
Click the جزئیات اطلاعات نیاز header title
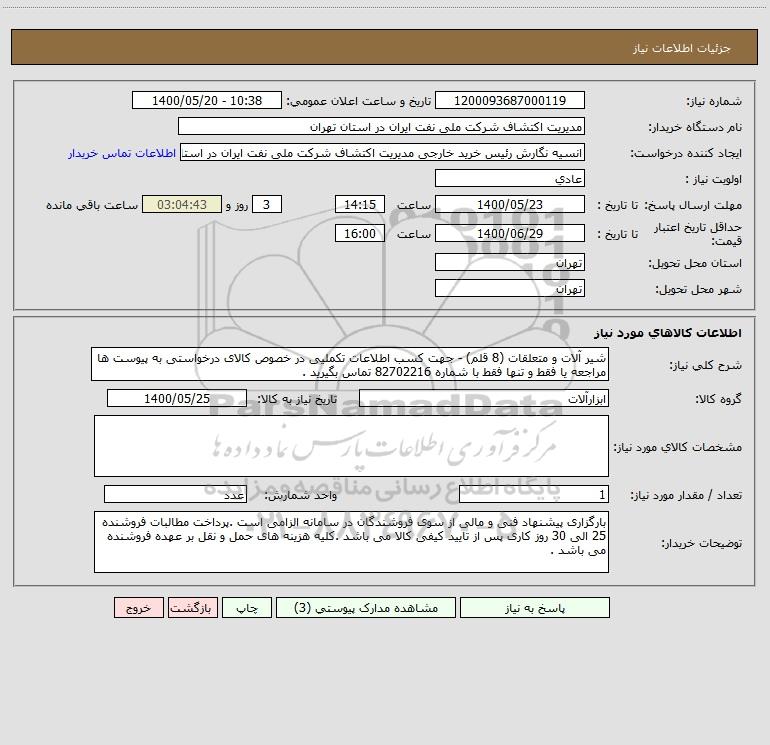pos(682,48)
